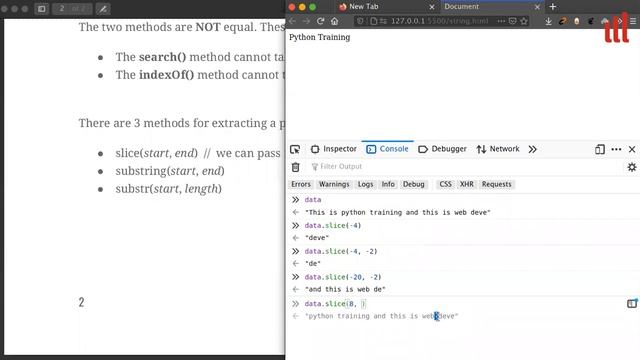Image resolution: width=640 pixels, height=360 pixels.
Task: Bookmark this page with the star icon
Action: coord(524,21)
